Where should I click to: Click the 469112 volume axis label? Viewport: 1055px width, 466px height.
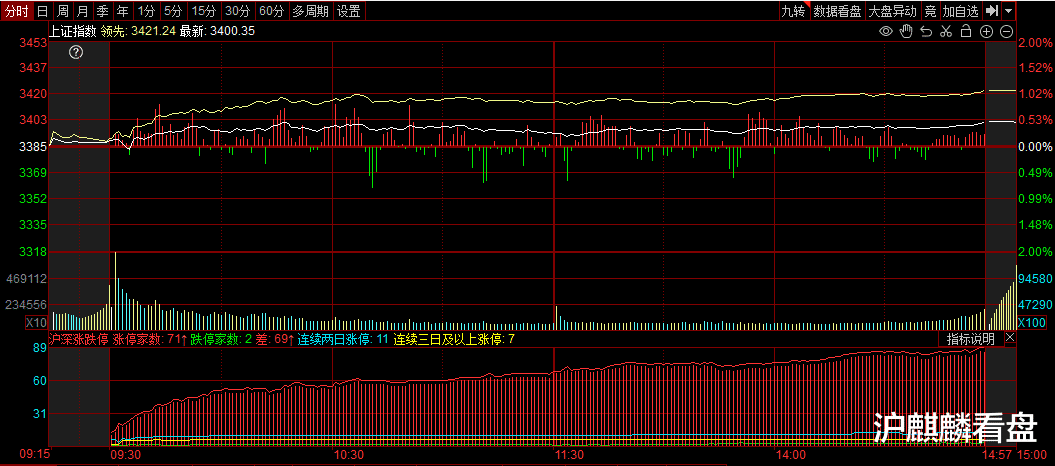pyautogui.click(x=27, y=278)
